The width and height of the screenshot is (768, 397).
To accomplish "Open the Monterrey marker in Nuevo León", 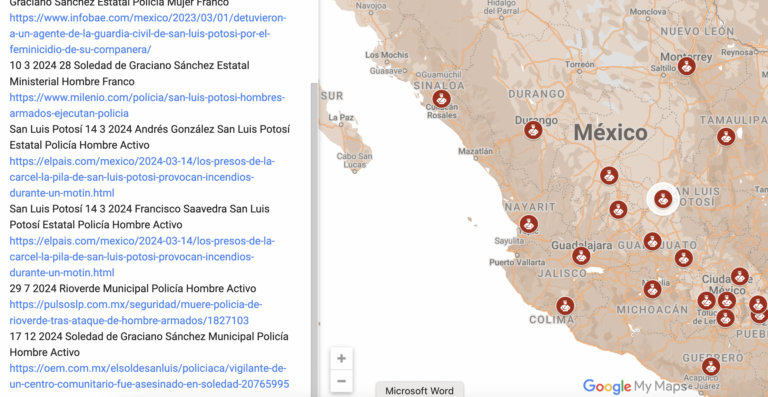I will click(x=687, y=66).
